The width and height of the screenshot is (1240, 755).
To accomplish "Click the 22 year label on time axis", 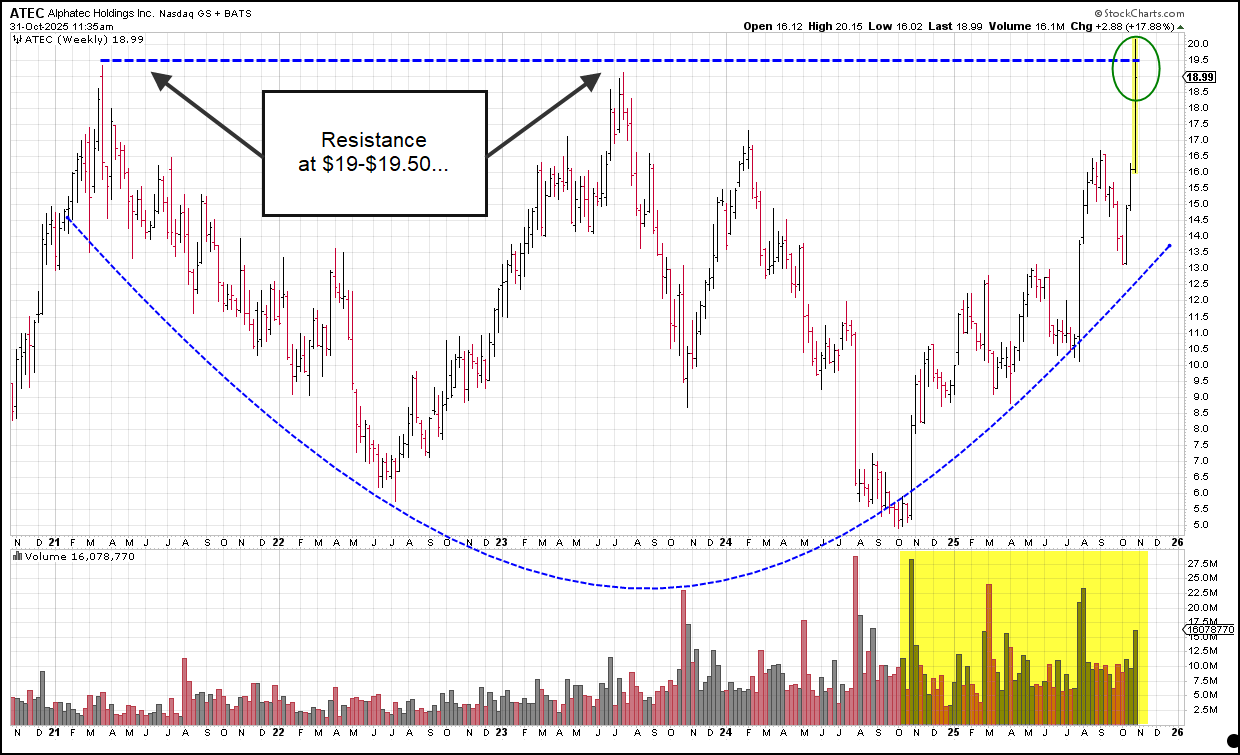I will [x=279, y=542].
